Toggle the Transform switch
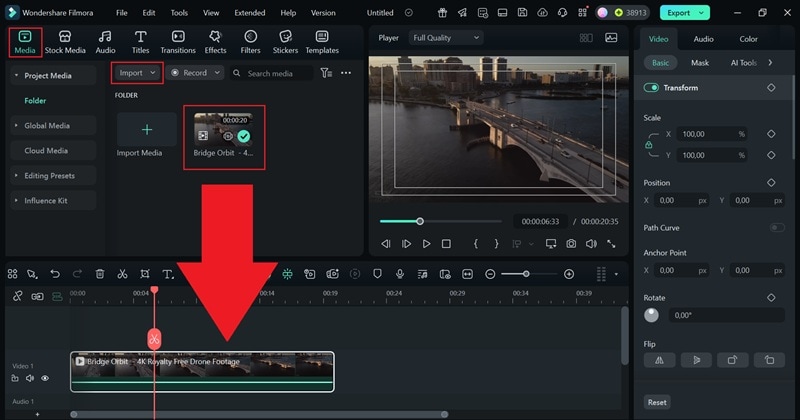This screenshot has width=800, height=420. [x=651, y=88]
